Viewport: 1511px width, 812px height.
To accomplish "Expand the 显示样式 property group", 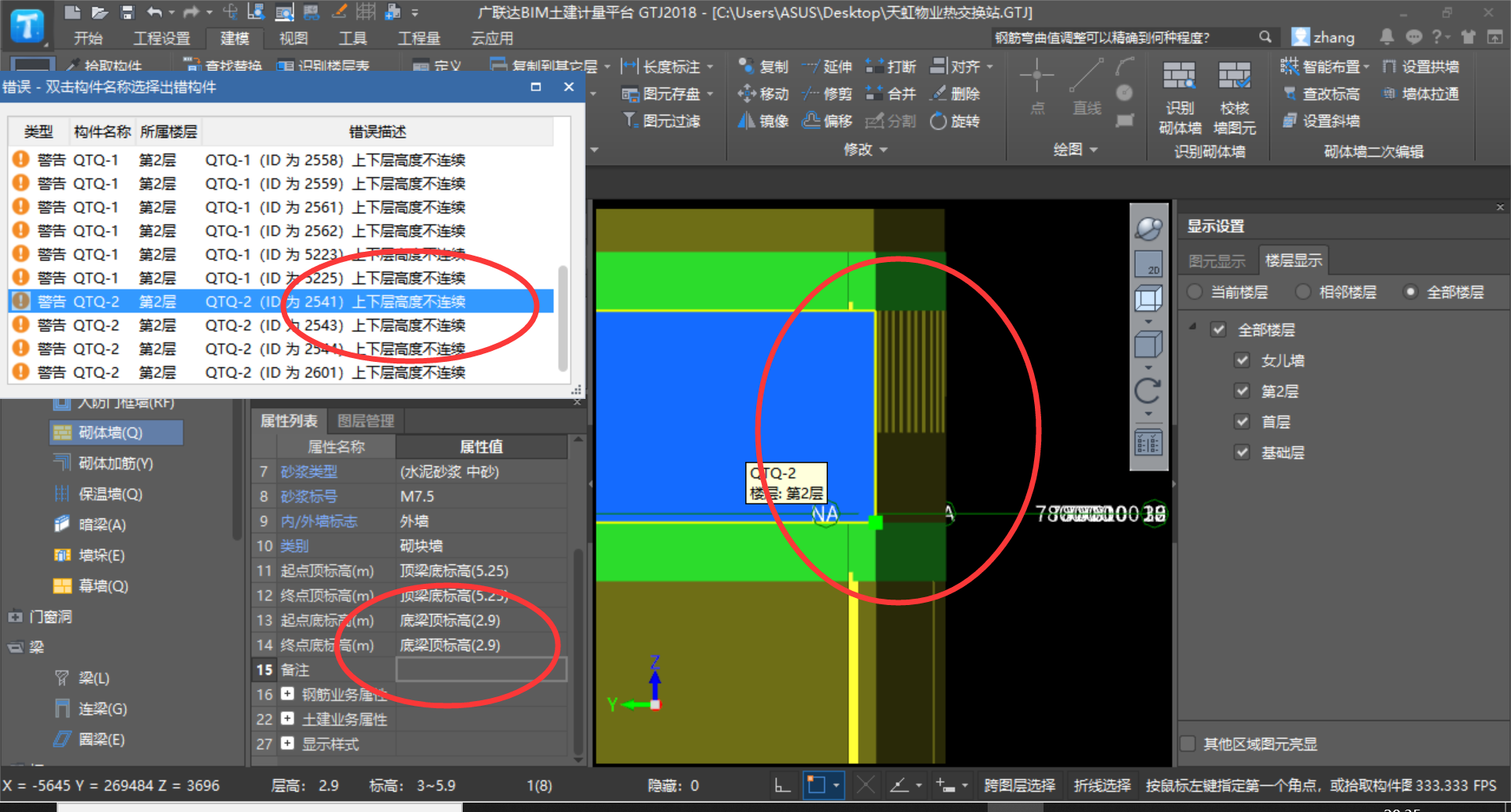I will 287,743.
